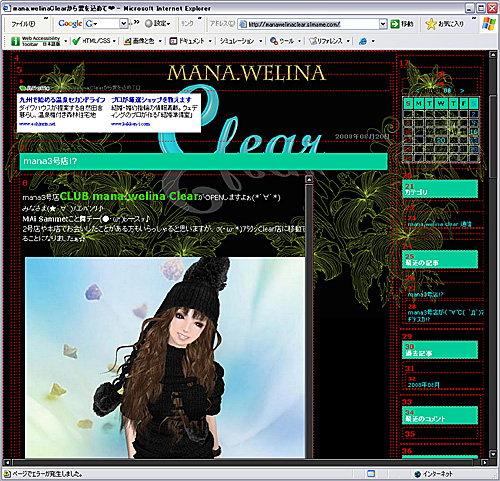The image size is (500, 481).
Task: Open the ファイル menu
Action: click(x=23, y=24)
